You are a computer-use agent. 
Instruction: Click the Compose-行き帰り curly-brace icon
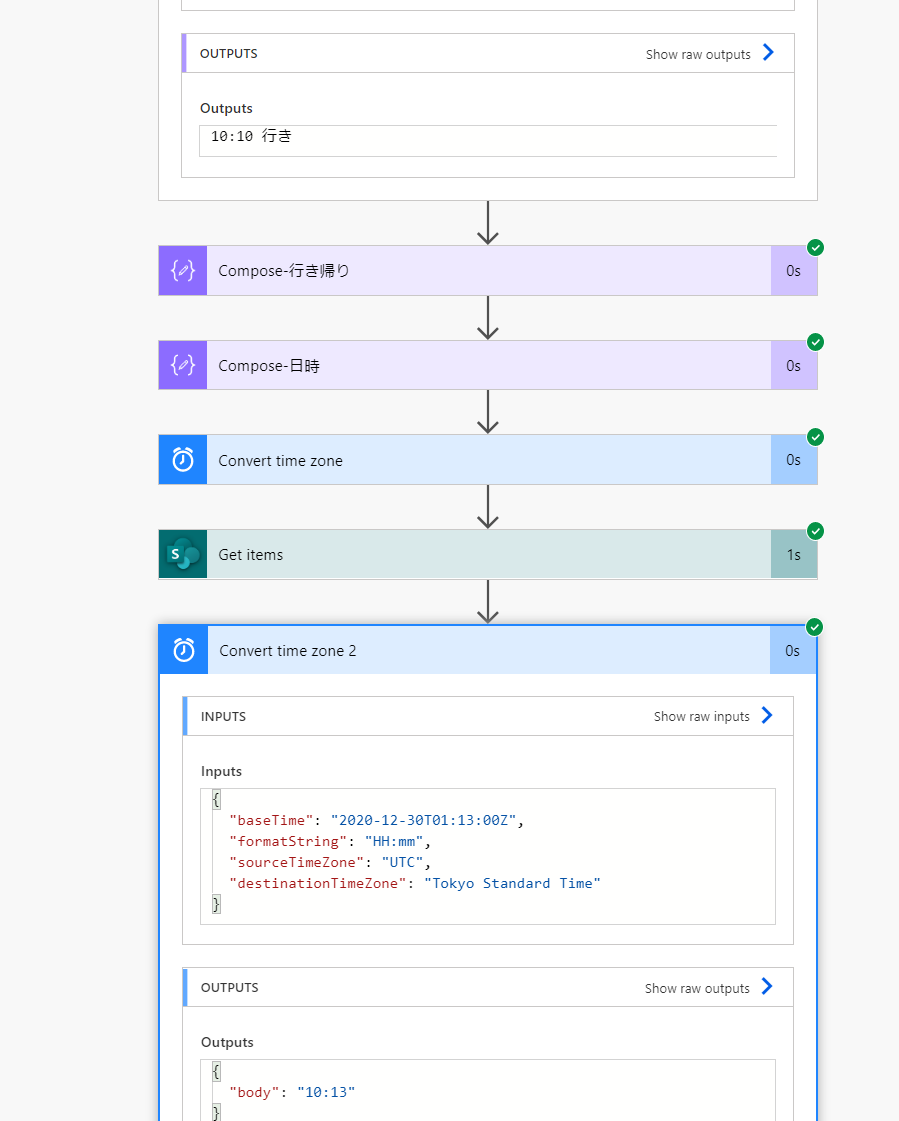pyautogui.click(x=183, y=271)
